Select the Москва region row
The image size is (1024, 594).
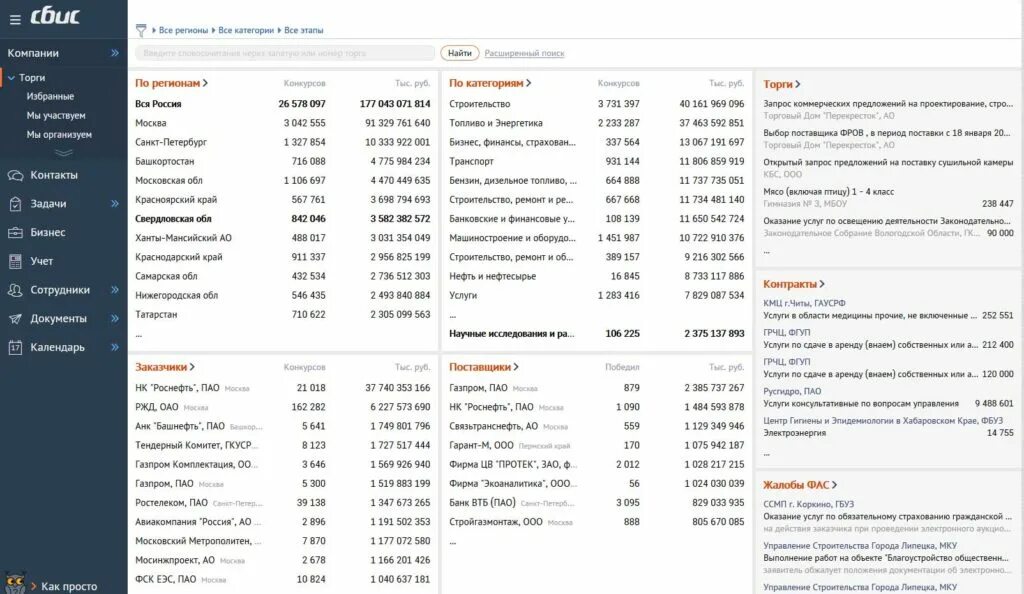coord(283,123)
